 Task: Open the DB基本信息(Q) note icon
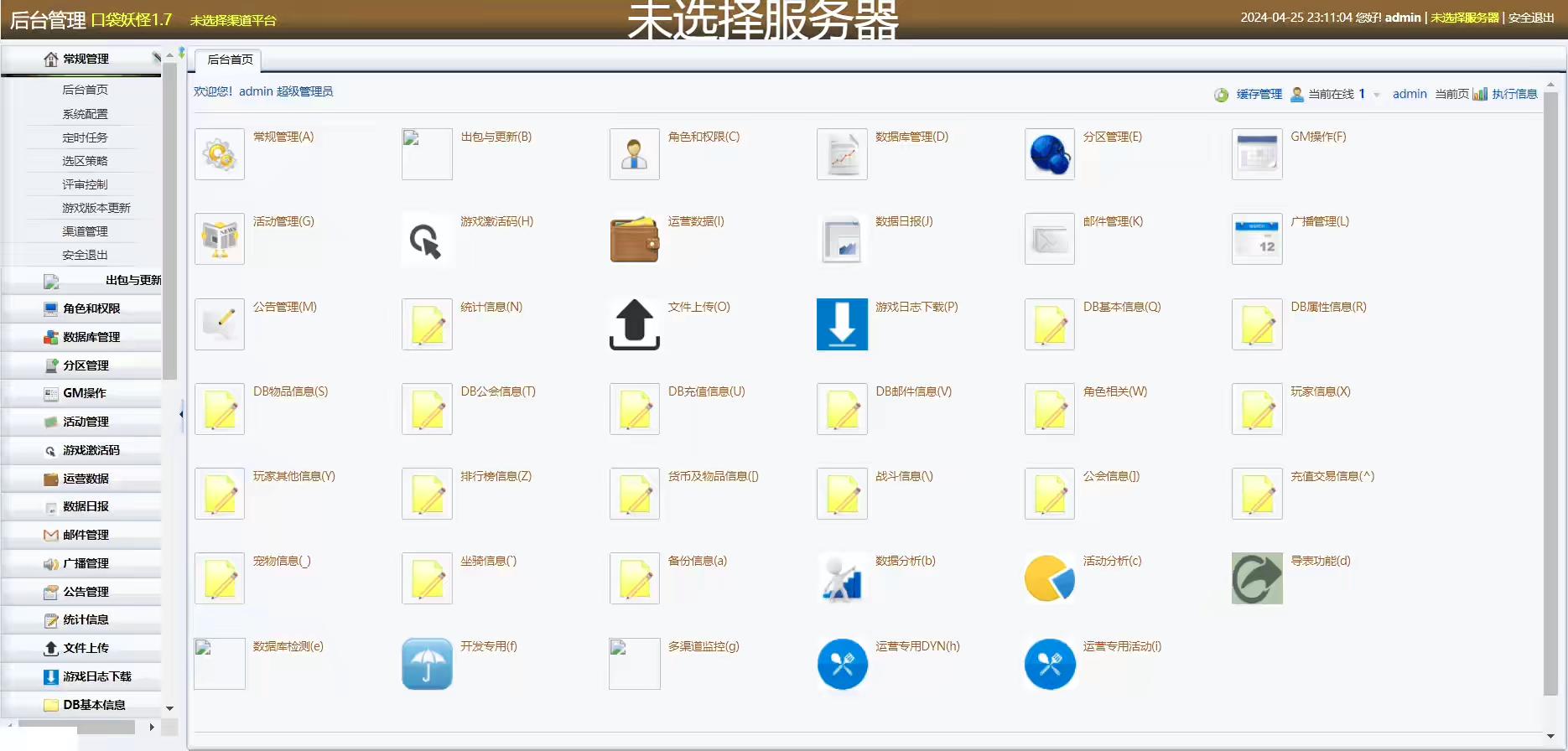pos(1050,324)
